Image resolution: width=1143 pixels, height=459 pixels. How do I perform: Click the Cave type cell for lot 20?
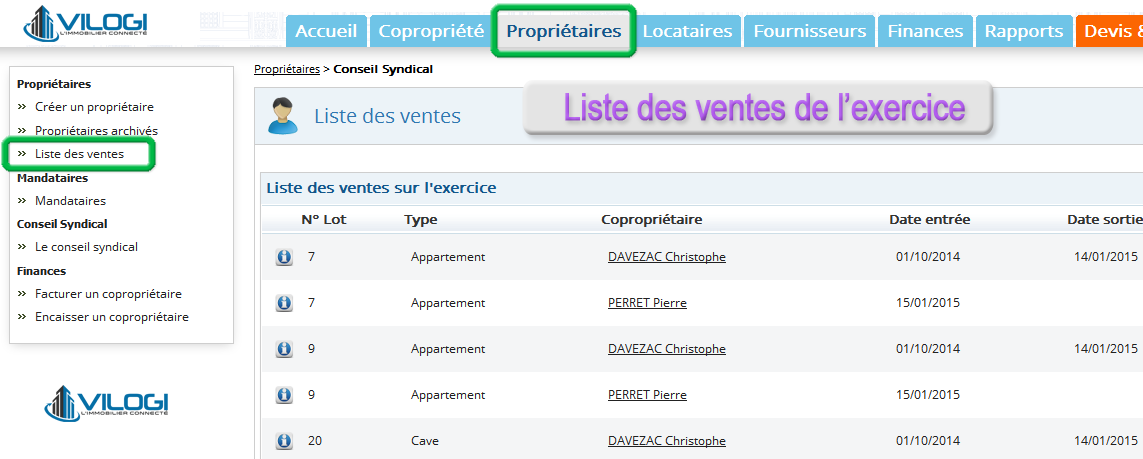[x=425, y=441]
